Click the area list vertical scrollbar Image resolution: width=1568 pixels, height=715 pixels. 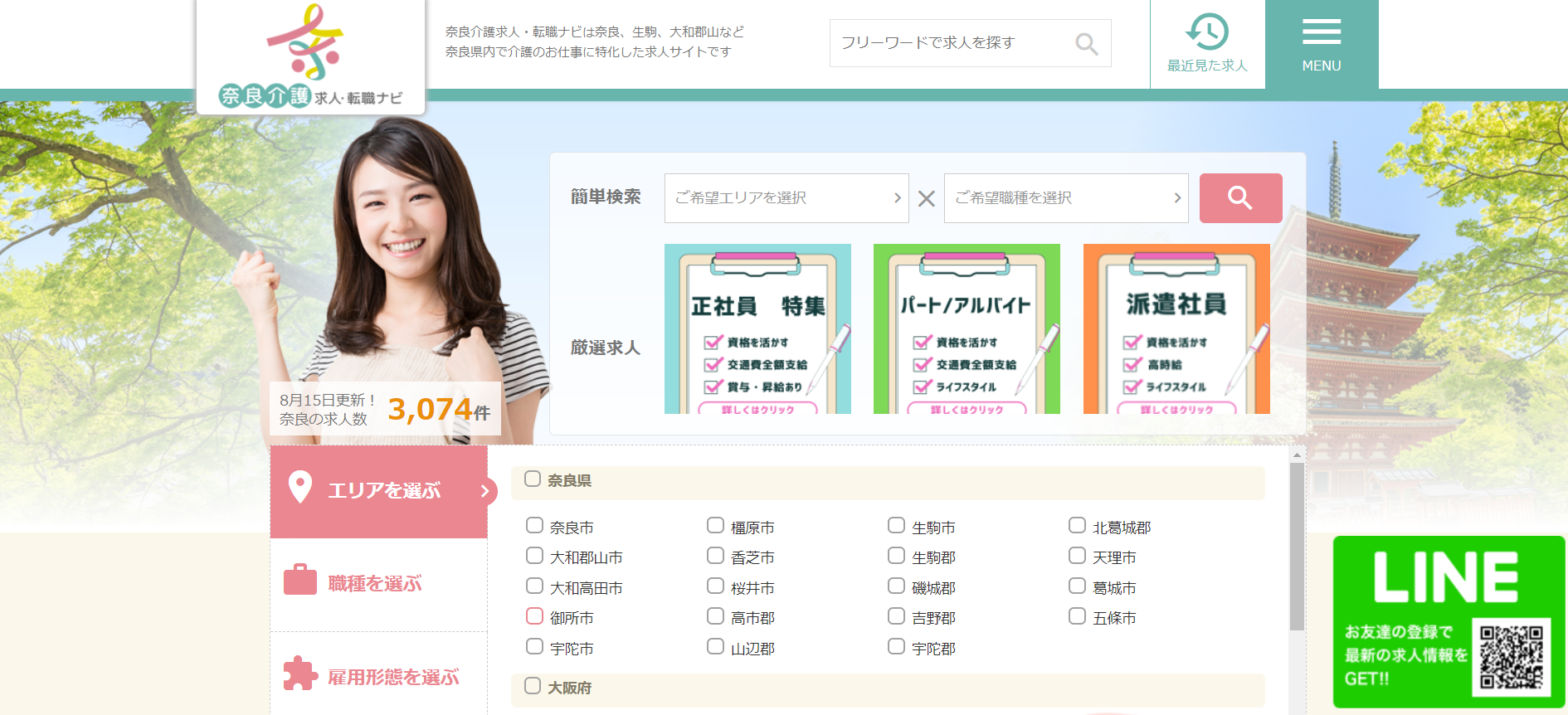pos(1297,546)
